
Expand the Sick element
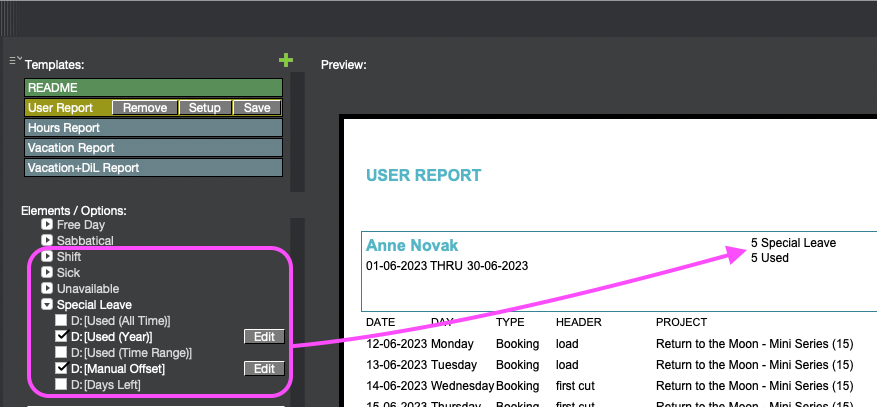47,273
